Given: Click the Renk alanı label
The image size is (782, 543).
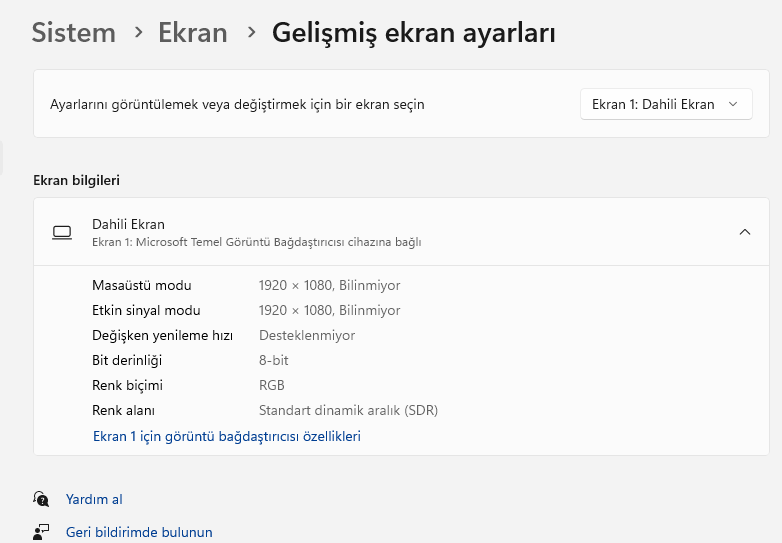Looking at the screenshot, I should point(124,410).
